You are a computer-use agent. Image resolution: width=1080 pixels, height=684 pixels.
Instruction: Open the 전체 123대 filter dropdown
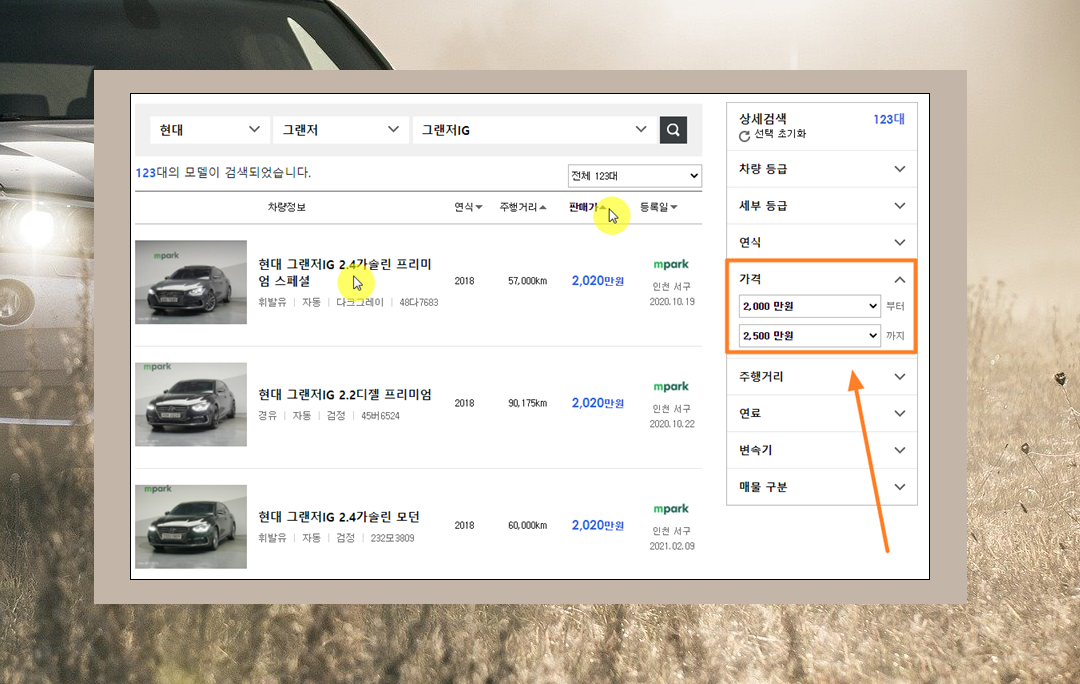pyautogui.click(x=634, y=176)
